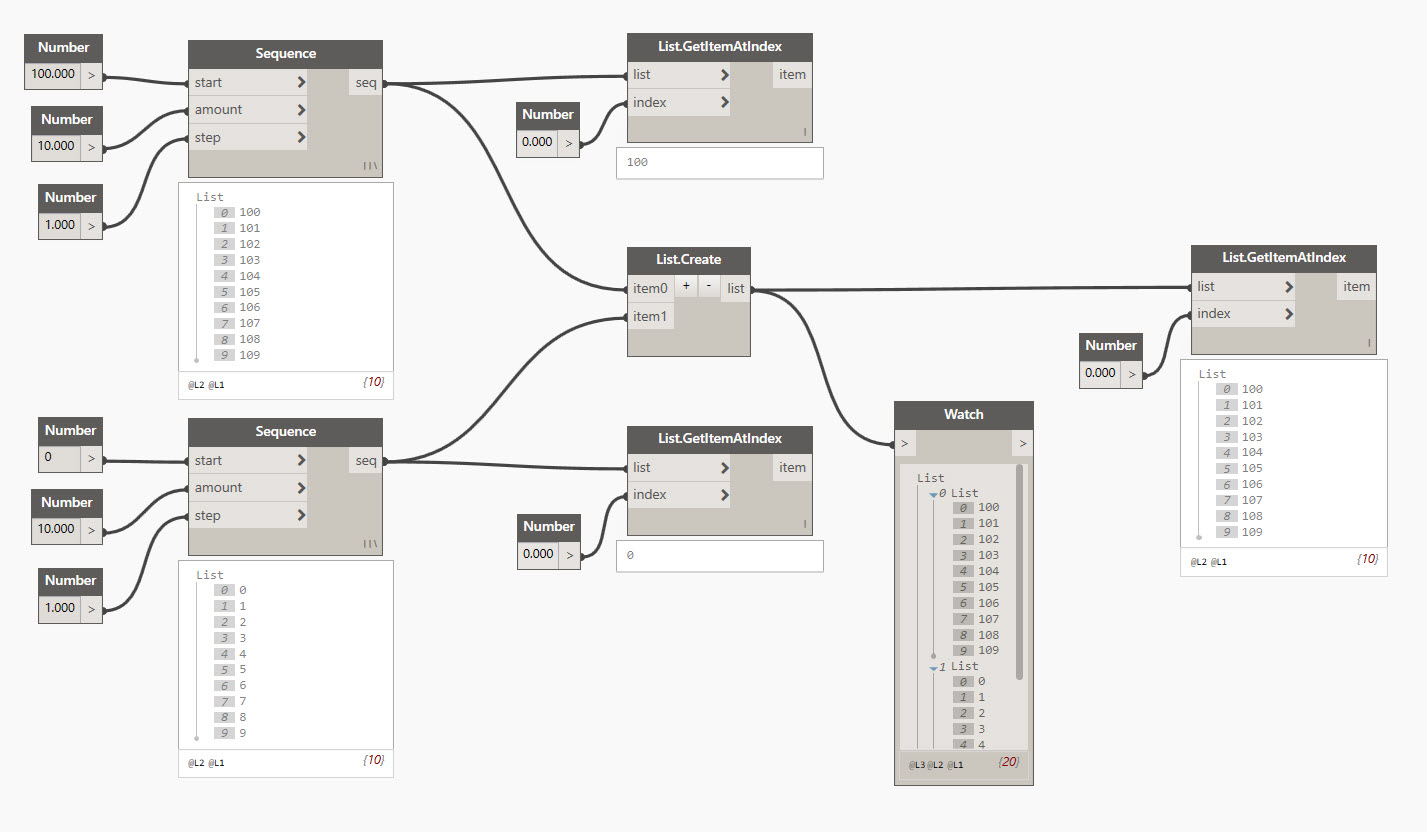The image size is (1427, 832).
Task: Click the preview bubble showing result 100
Action: click(x=719, y=162)
